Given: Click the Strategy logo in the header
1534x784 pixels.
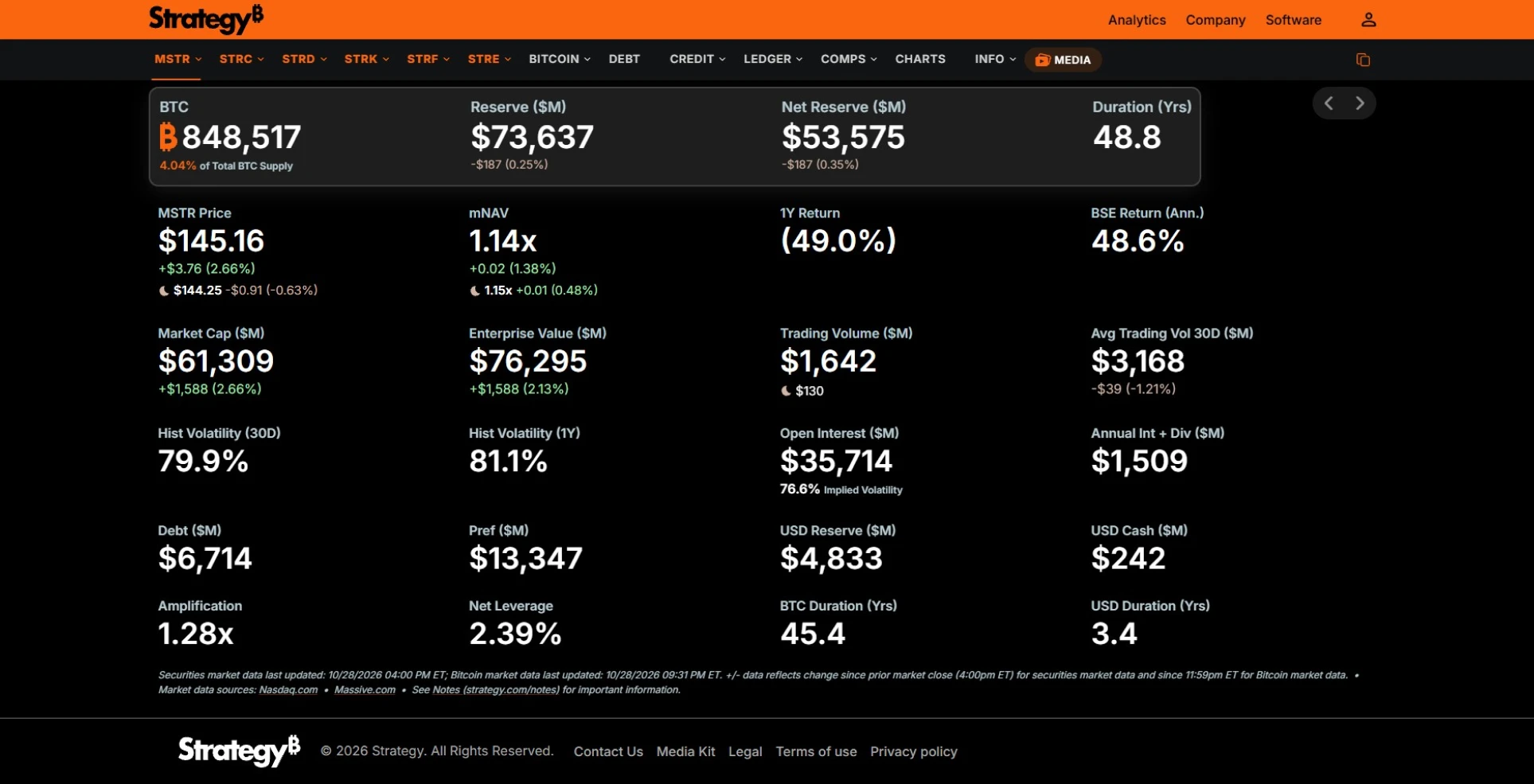Looking at the screenshot, I should pos(206,19).
